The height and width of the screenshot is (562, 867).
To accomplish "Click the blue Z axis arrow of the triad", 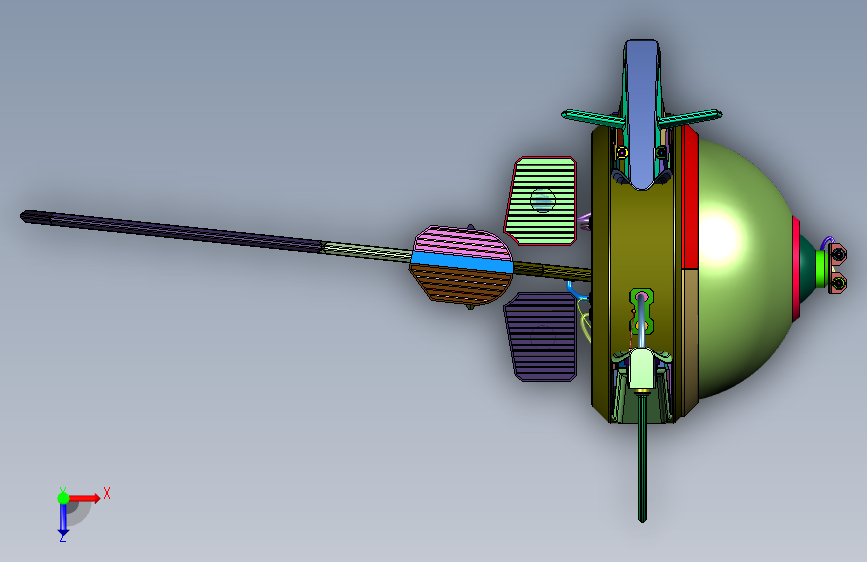I will (x=63, y=520).
